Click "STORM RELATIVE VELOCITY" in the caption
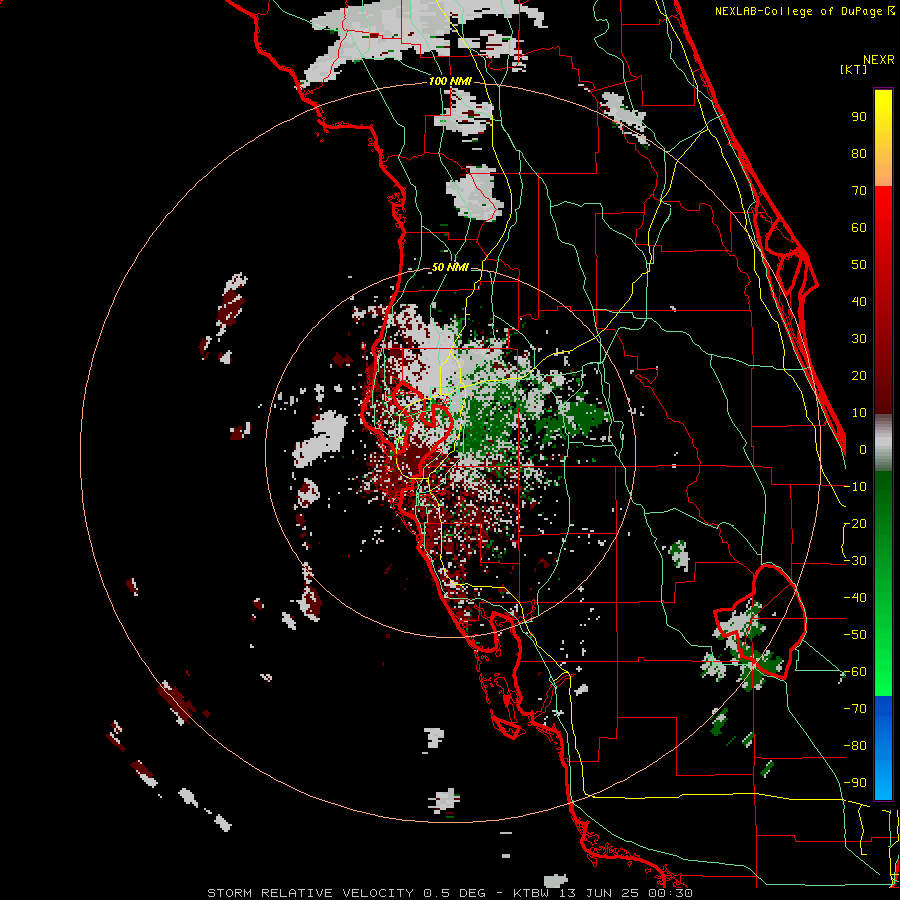This screenshot has height=900, width=900. pyautogui.click(x=311, y=893)
